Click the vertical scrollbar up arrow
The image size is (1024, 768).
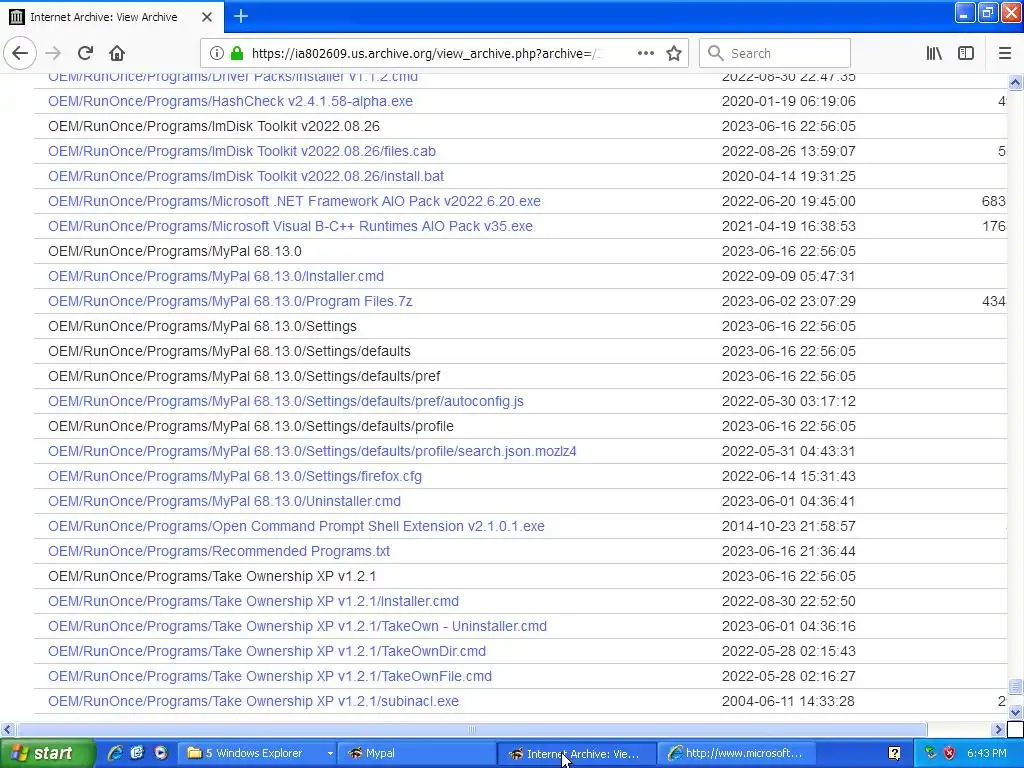[x=1015, y=82]
